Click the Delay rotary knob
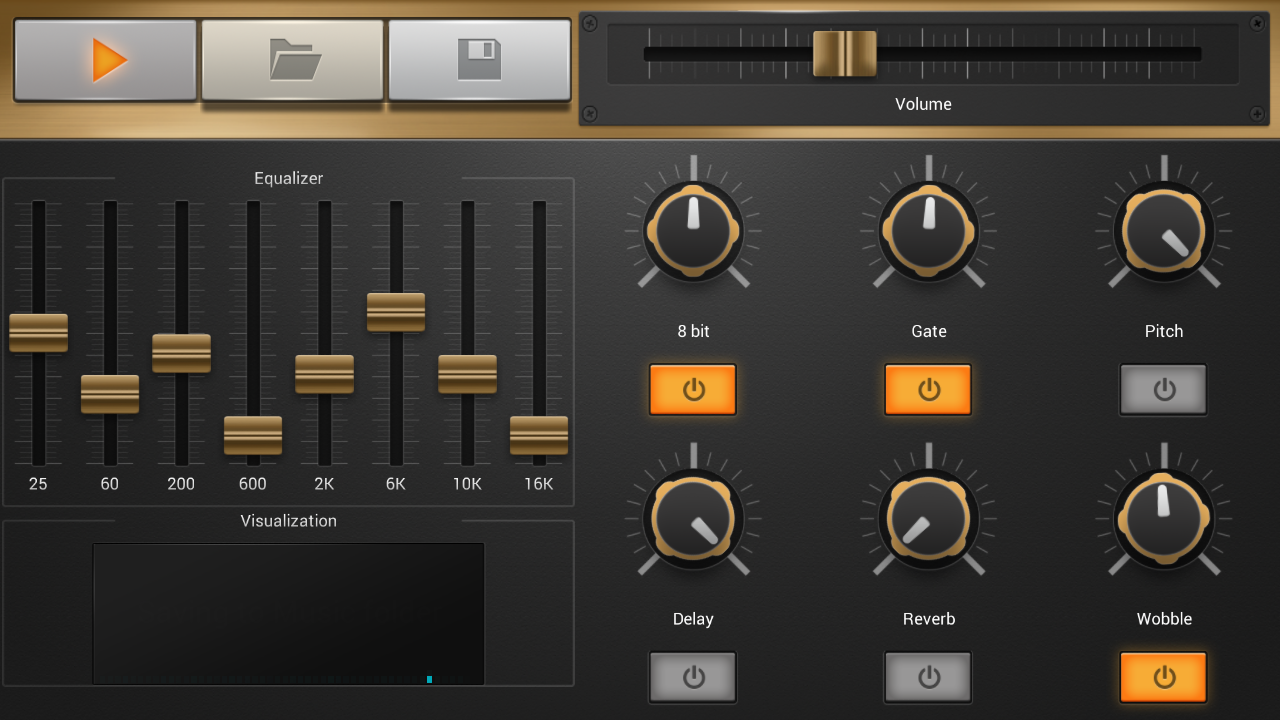Screen dimensions: 1280x720 coord(693,520)
